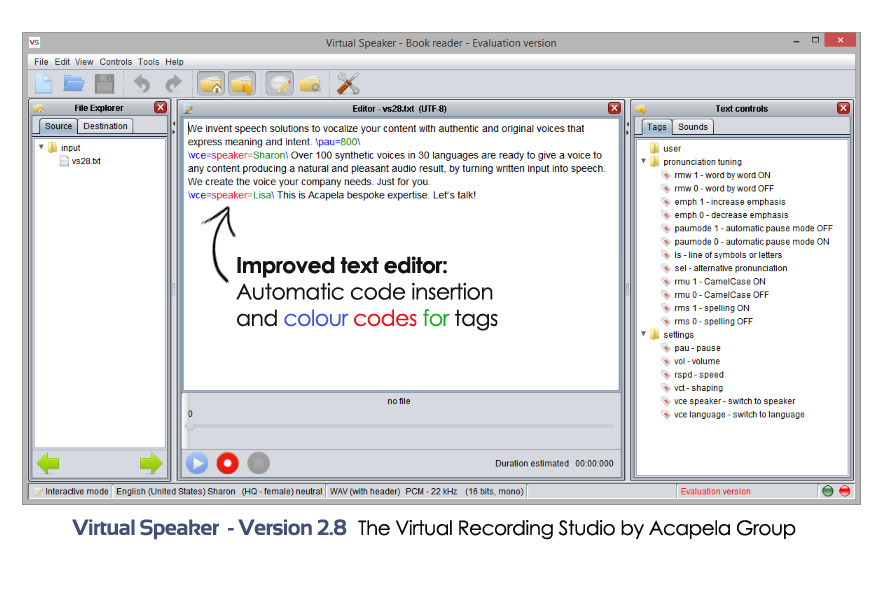The width and height of the screenshot is (882, 600).
Task: Click the Duration estimated 00:00:000 readout
Action: (x=554, y=463)
